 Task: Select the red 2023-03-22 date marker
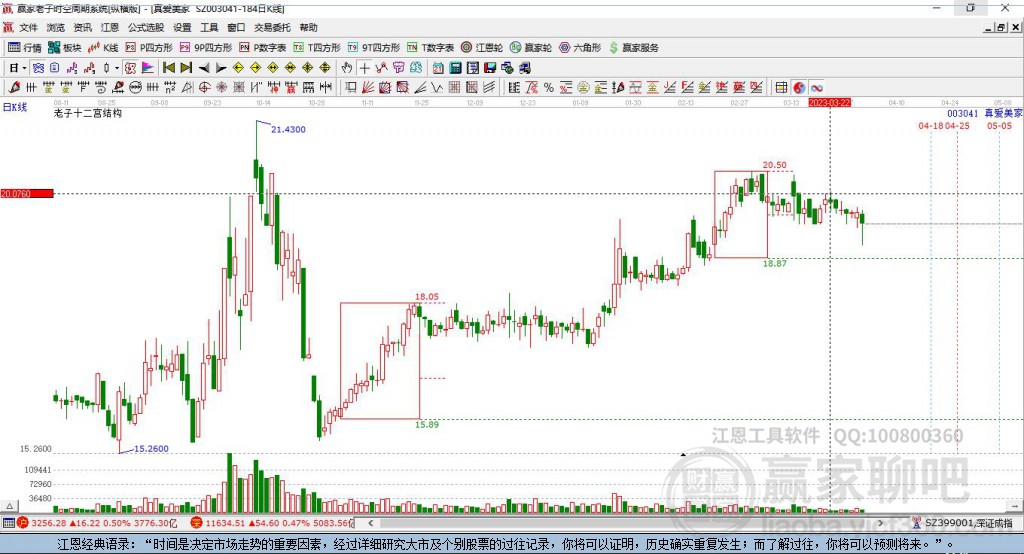(829, 103)
